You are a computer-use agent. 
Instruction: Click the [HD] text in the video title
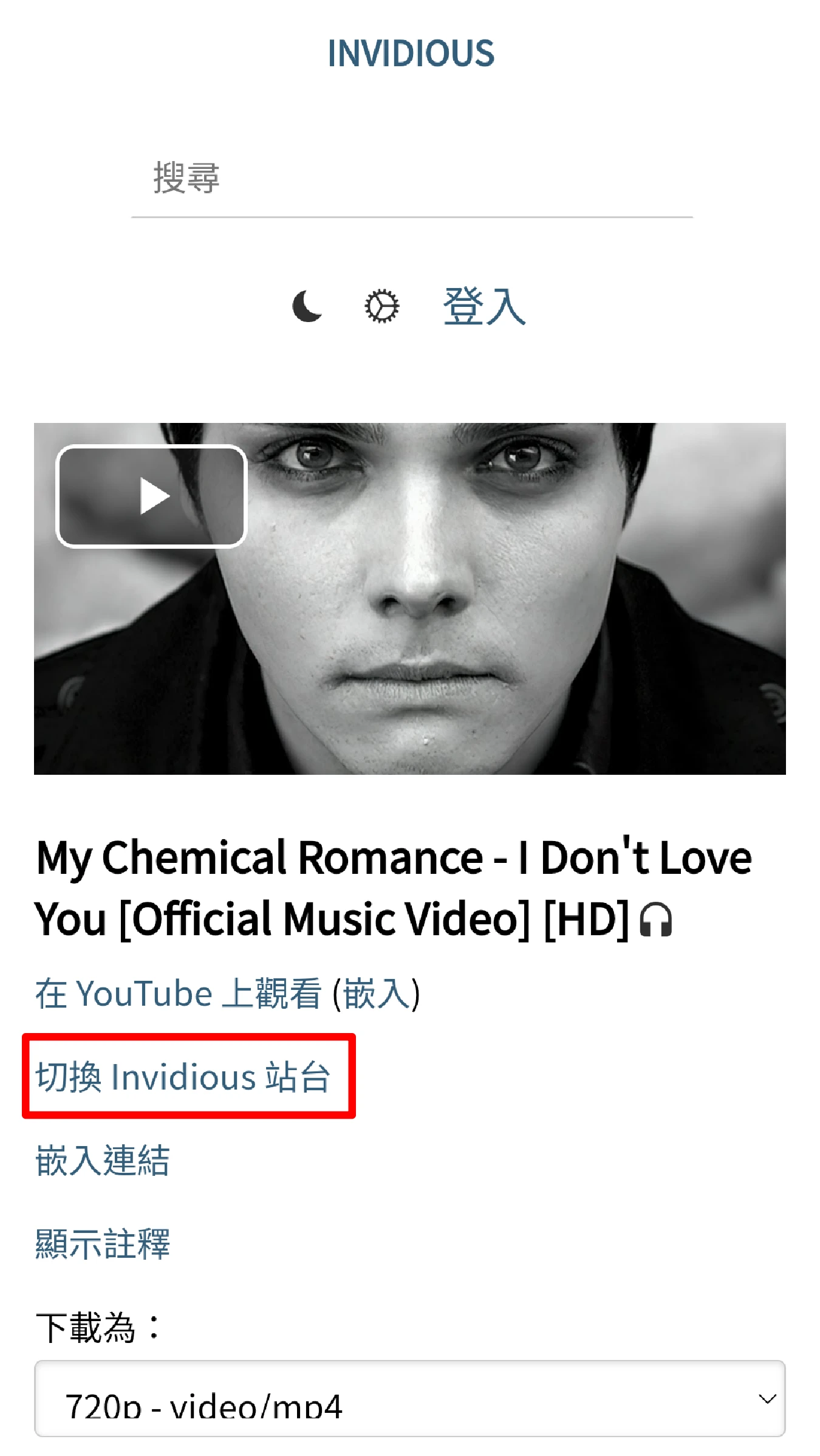(x=587, y=919)
